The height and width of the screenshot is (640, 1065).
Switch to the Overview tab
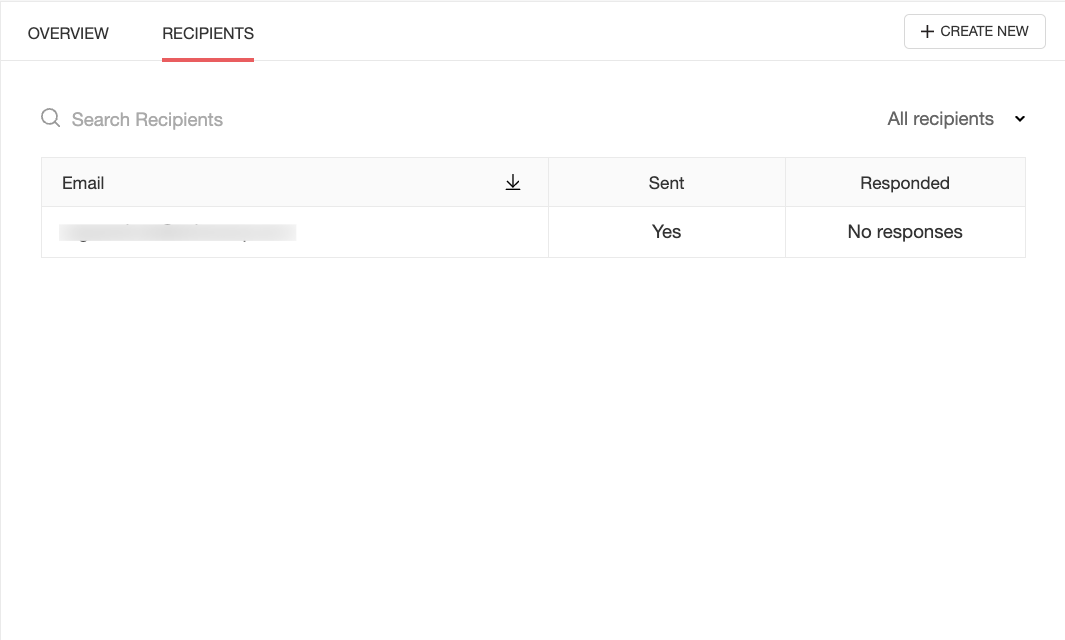point(68,33)
